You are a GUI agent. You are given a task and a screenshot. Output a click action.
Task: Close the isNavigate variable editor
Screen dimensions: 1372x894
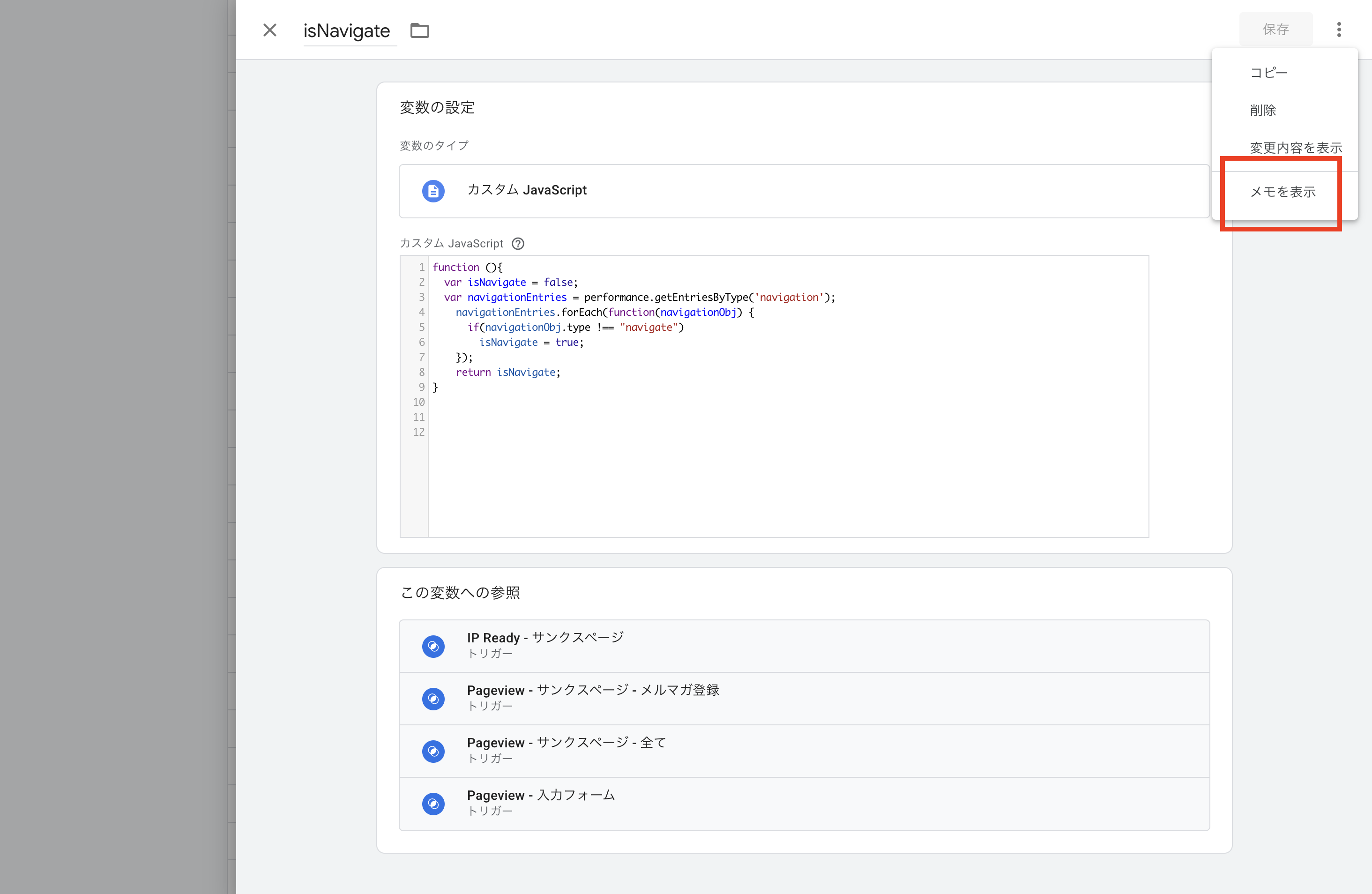pyautogui.click(x=270, y=30)
